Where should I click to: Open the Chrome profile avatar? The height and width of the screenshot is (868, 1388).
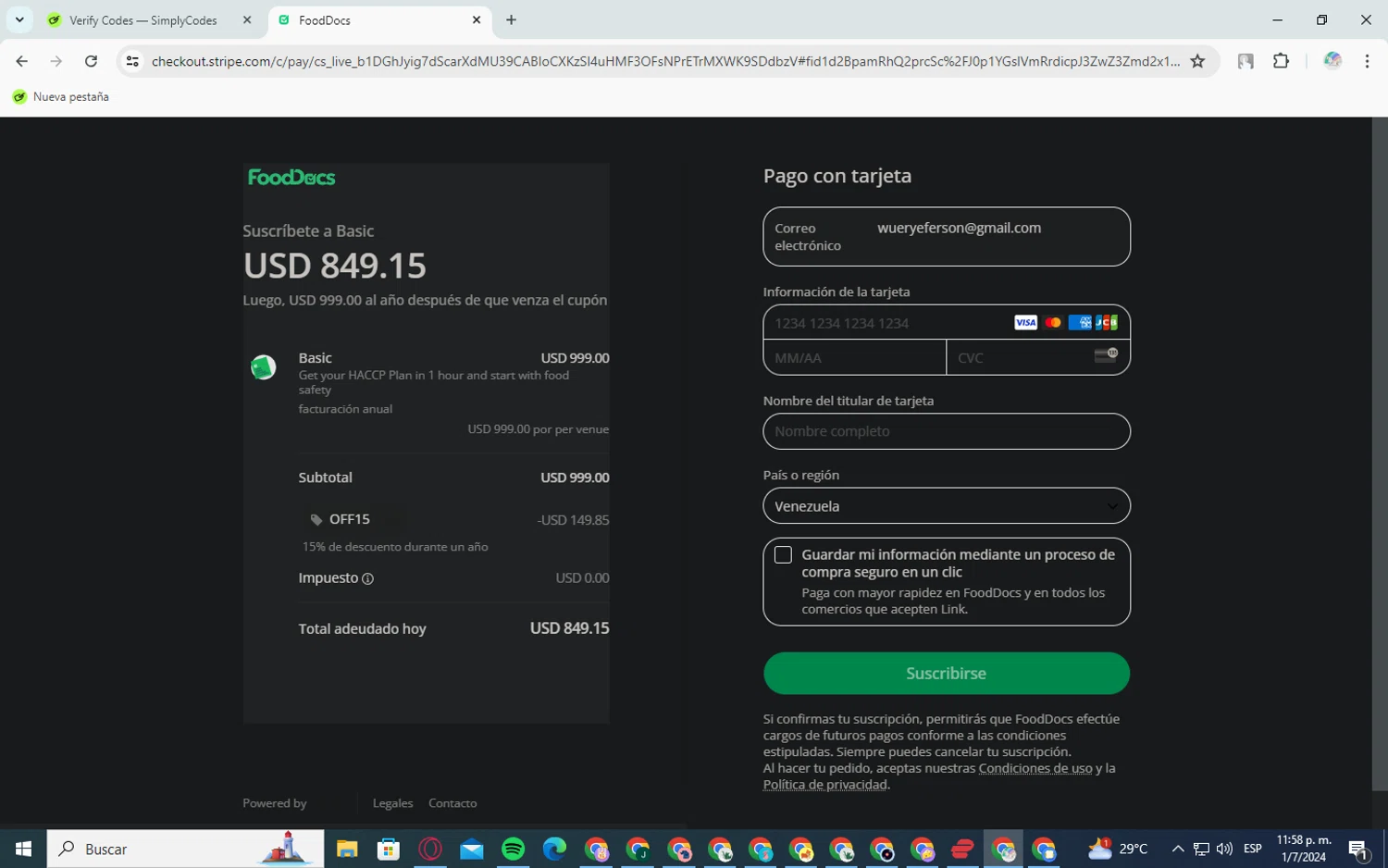pos(1332,61)
